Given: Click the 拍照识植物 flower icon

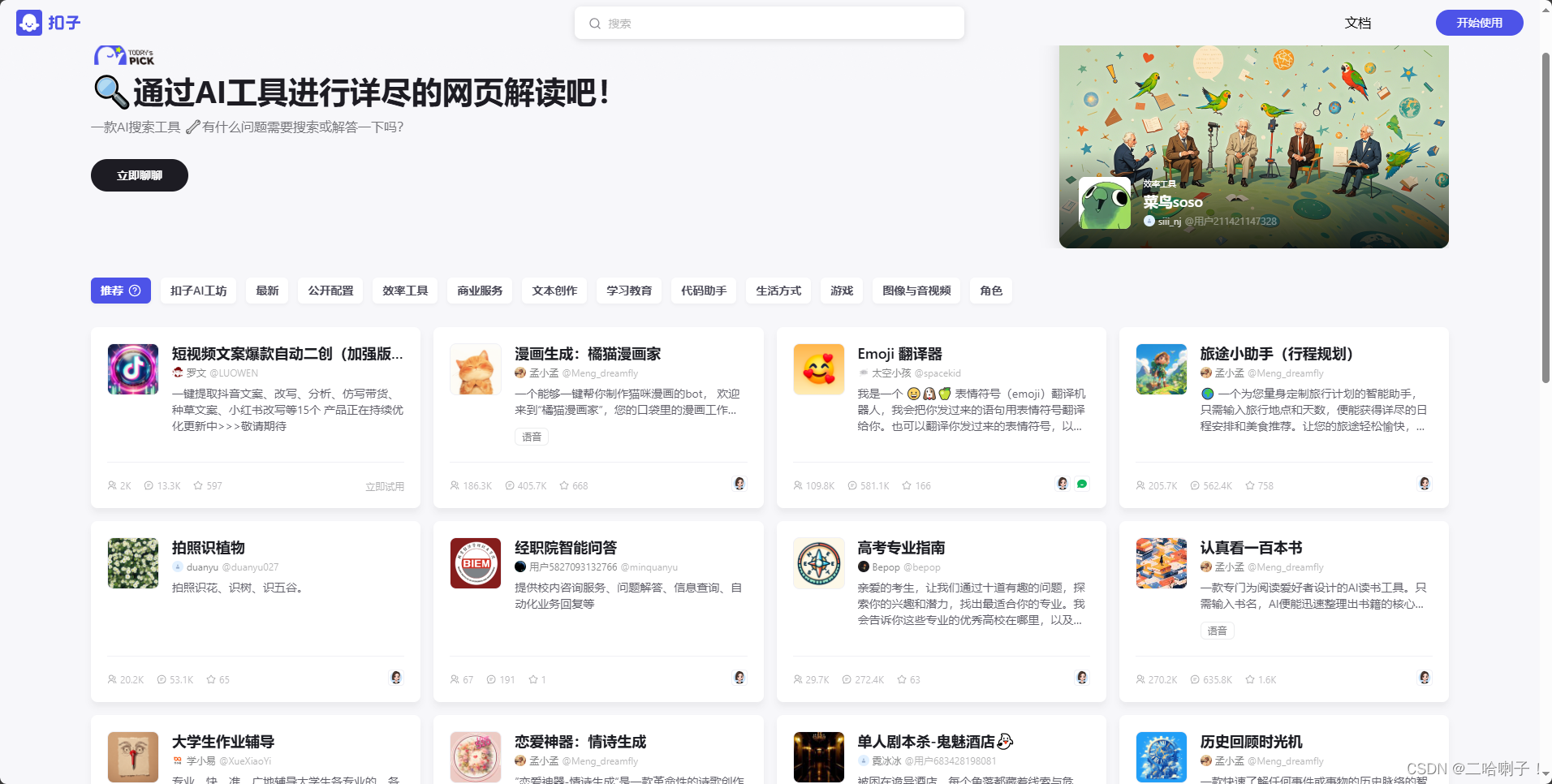Looking at the screenshot, I should pyautogui.click(x=133, y=563).
